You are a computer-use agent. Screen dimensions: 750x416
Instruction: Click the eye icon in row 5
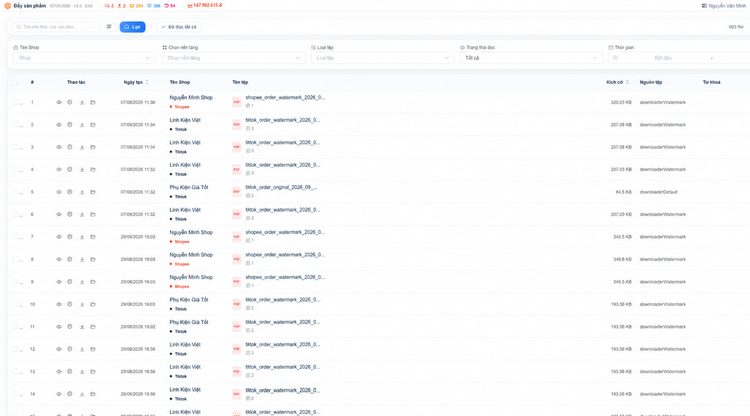[x=59, y=192]
